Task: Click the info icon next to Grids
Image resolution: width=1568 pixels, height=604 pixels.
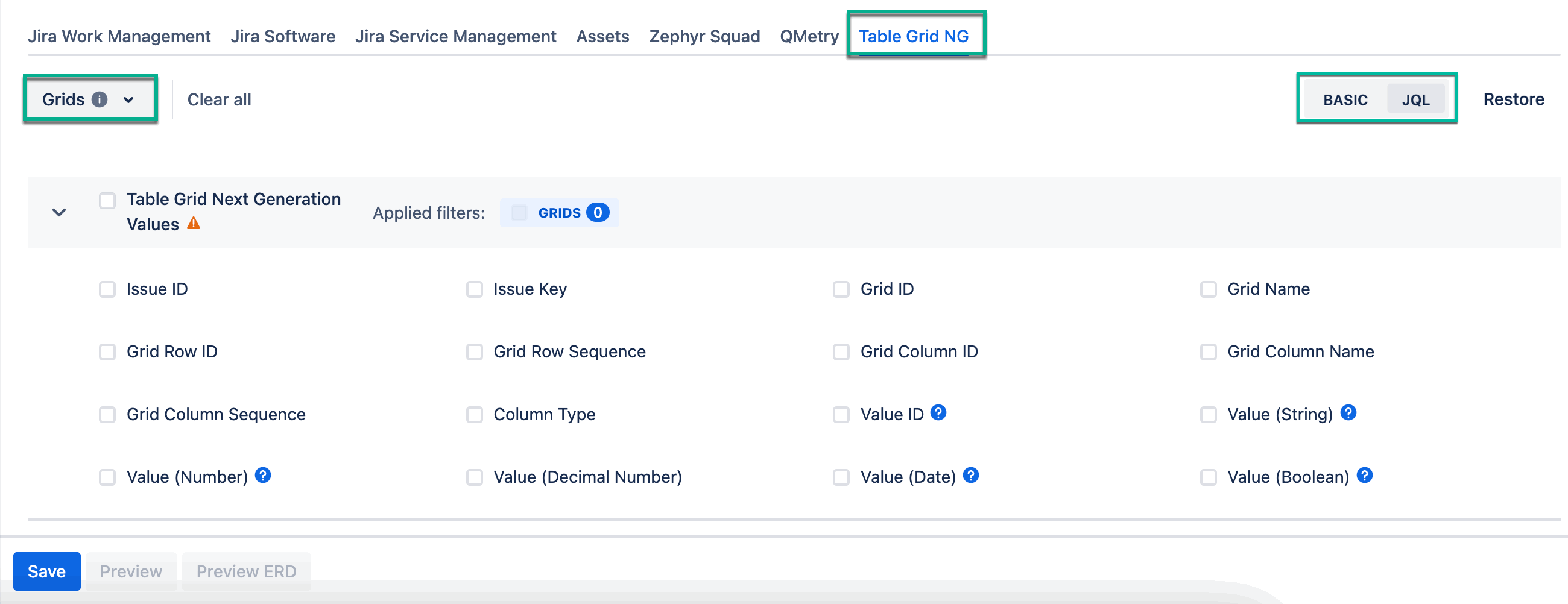Action: click(101, 99)
